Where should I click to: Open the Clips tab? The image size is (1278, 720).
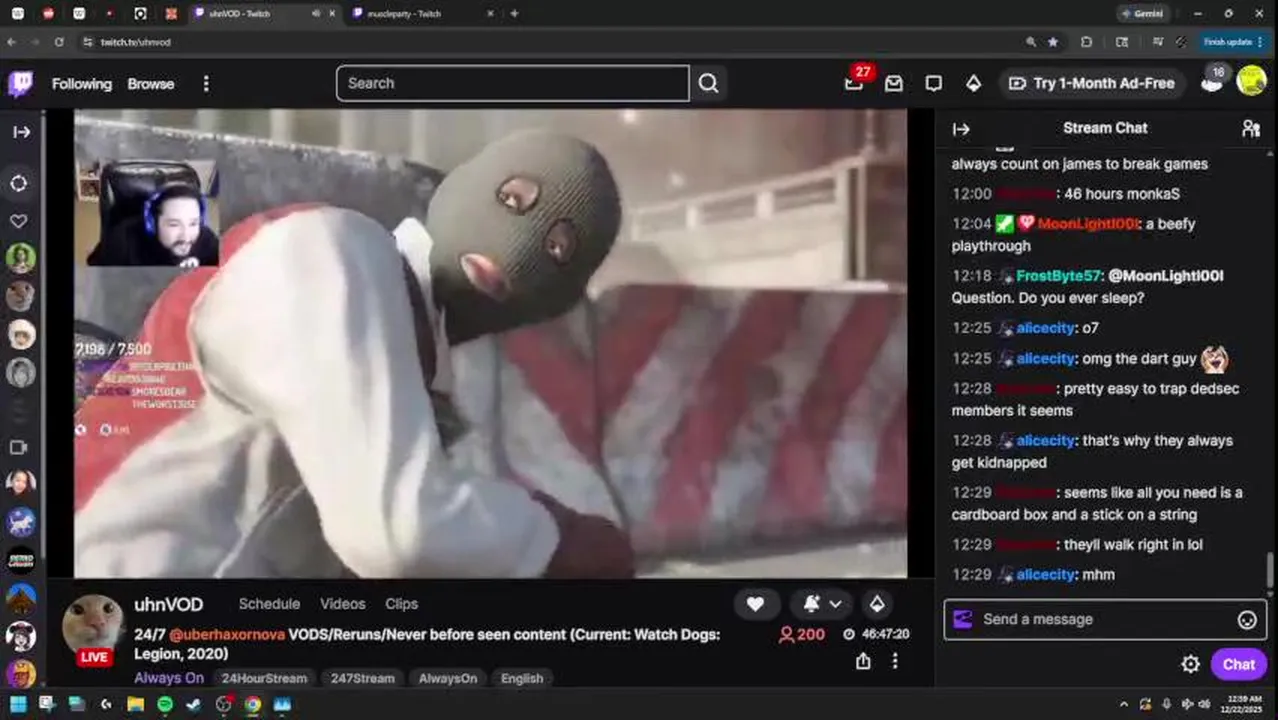click(401, 604)
